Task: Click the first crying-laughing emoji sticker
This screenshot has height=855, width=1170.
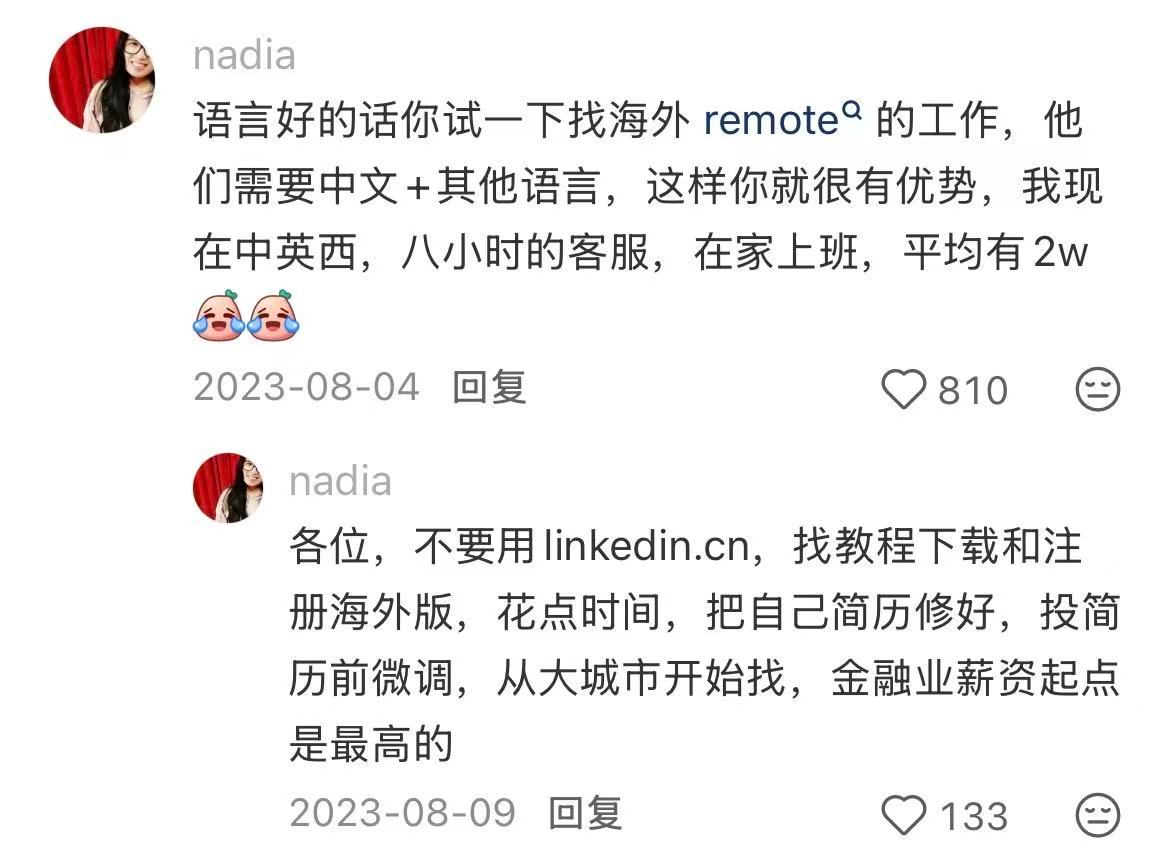Action: click(219, 316)
